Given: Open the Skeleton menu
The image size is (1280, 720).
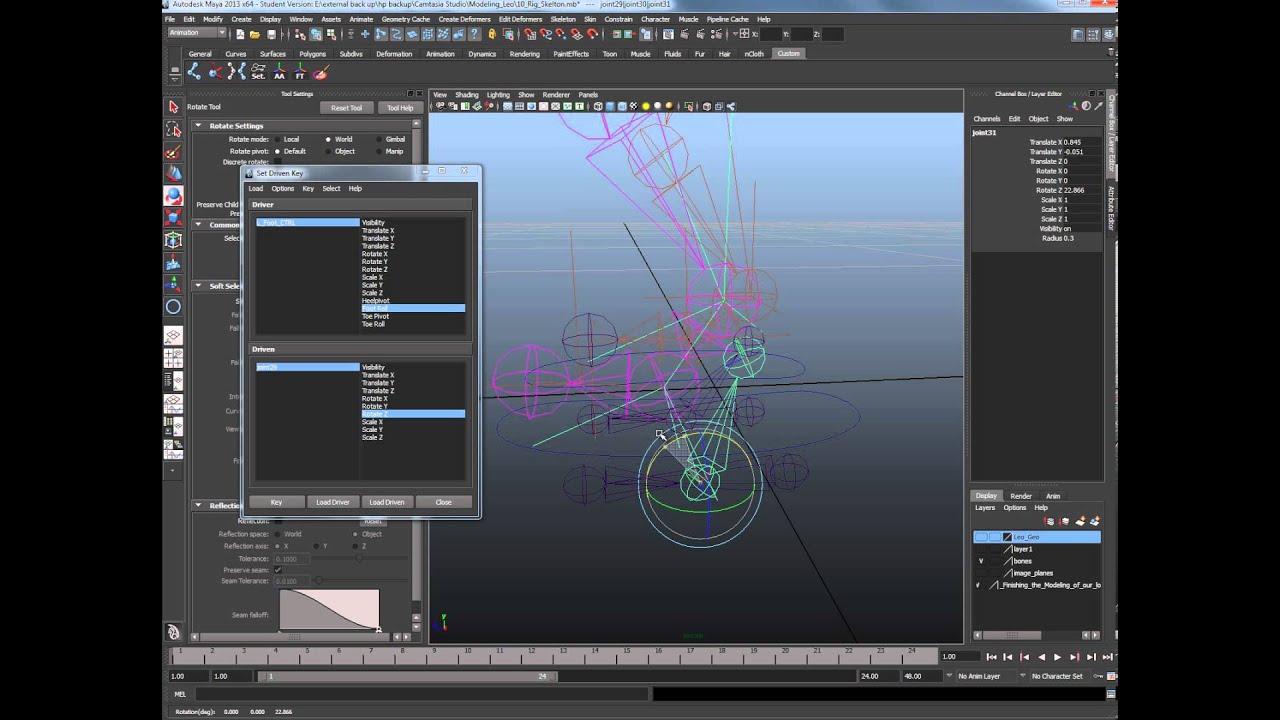Looking at the screenshot, I should click(563, 19).
